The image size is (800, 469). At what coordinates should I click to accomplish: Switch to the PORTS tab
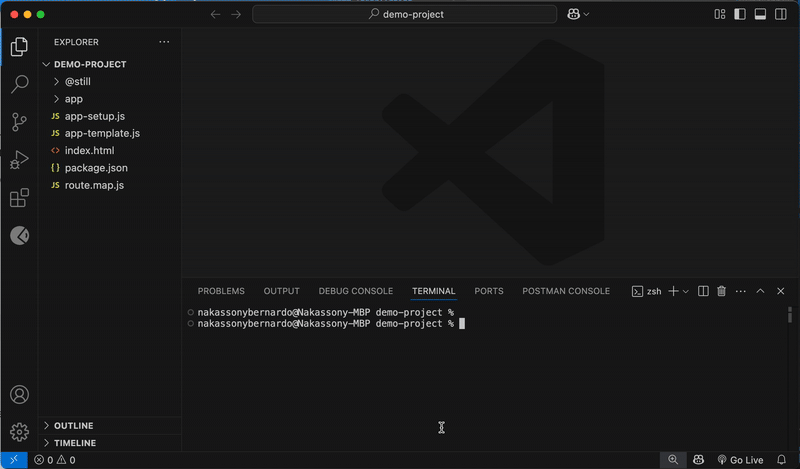point(489,291)
